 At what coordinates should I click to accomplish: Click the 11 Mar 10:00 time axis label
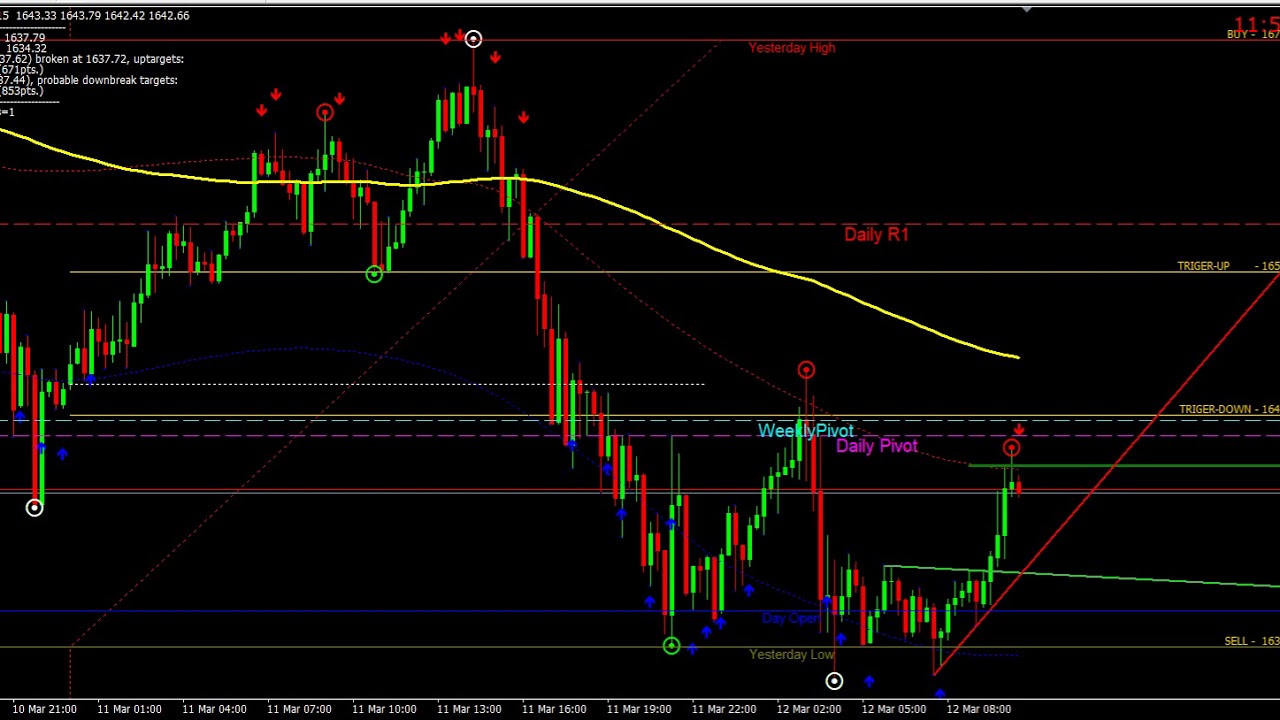click(x=384, y=709)
